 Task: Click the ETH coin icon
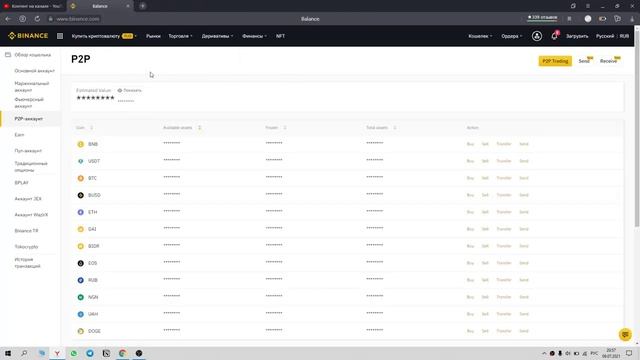pyautogui.click(x=80, y=212)
